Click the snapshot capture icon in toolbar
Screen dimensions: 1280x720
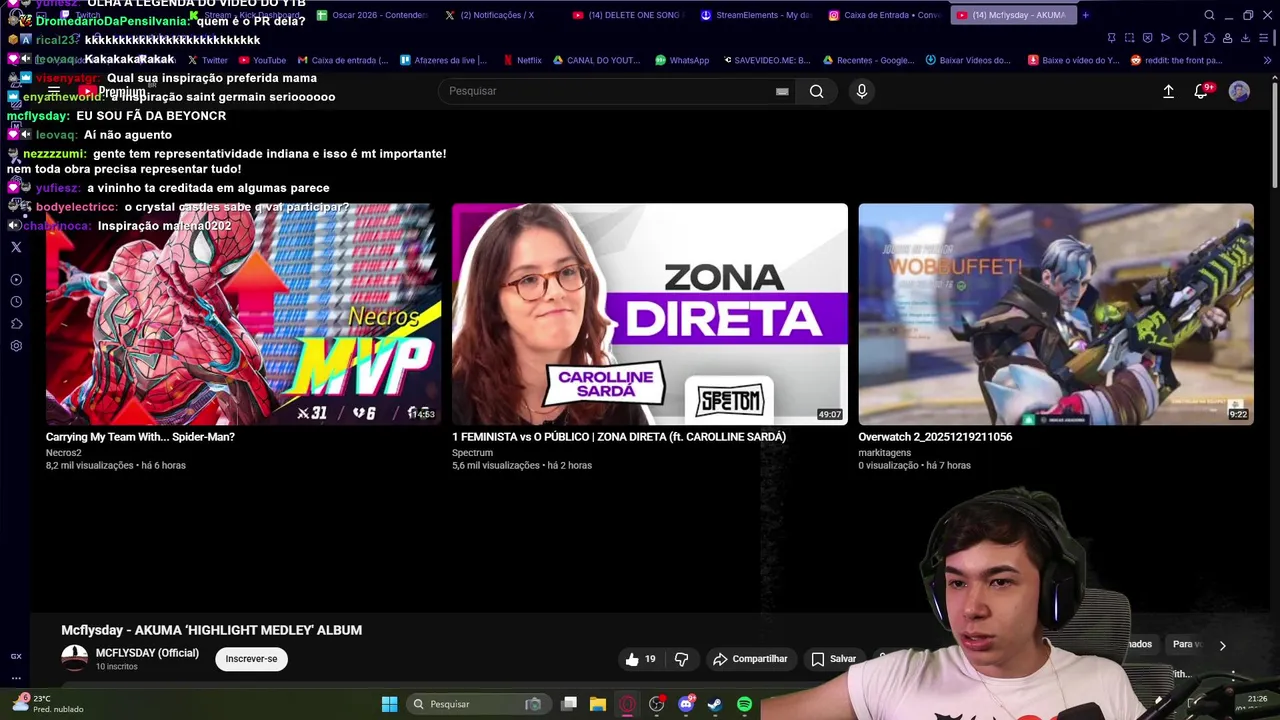[1129, 38]
